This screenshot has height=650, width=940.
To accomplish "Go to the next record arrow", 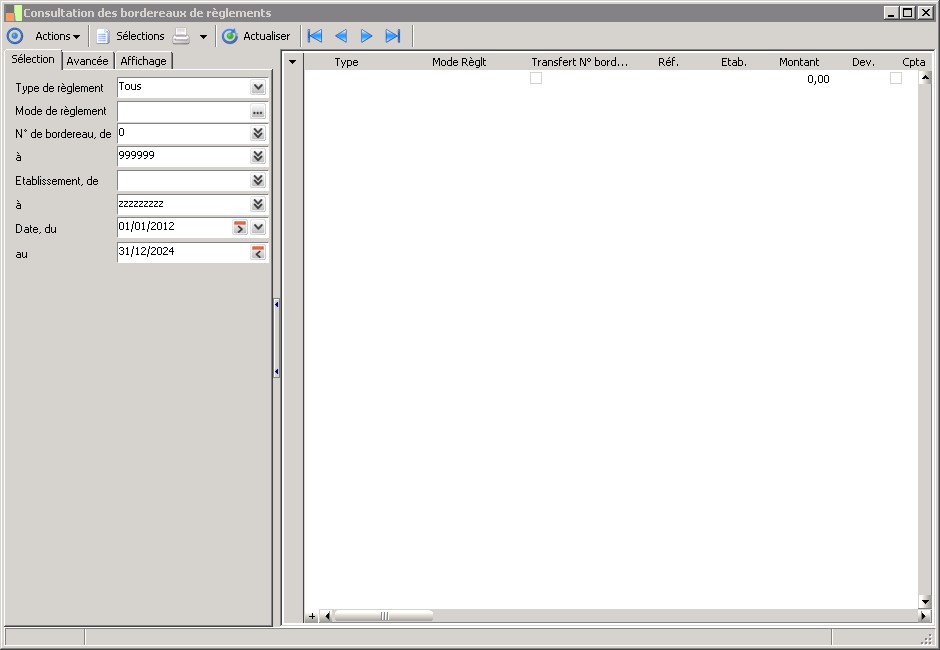I will coord(367,36).
